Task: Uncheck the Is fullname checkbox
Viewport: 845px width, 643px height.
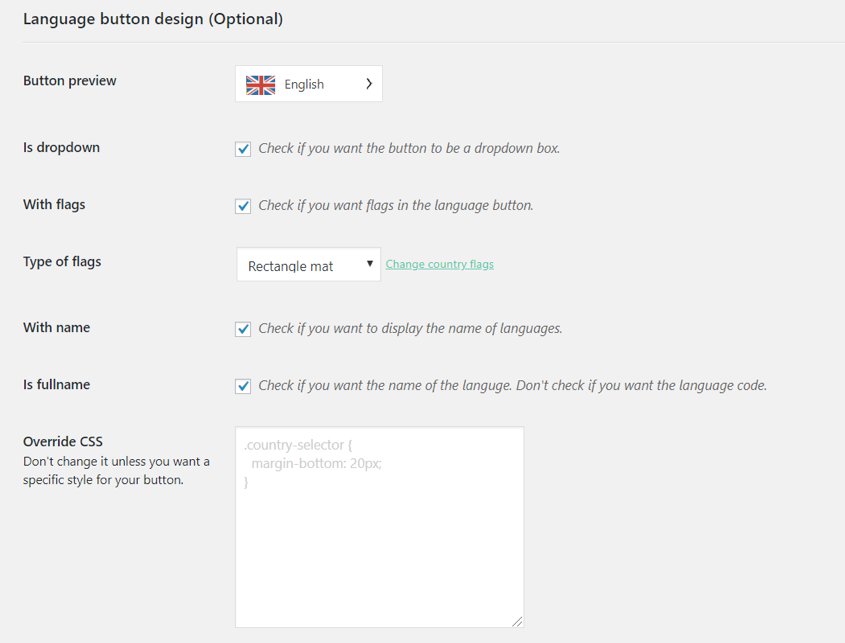Action: pyautogui.click(x=243, y=386)
